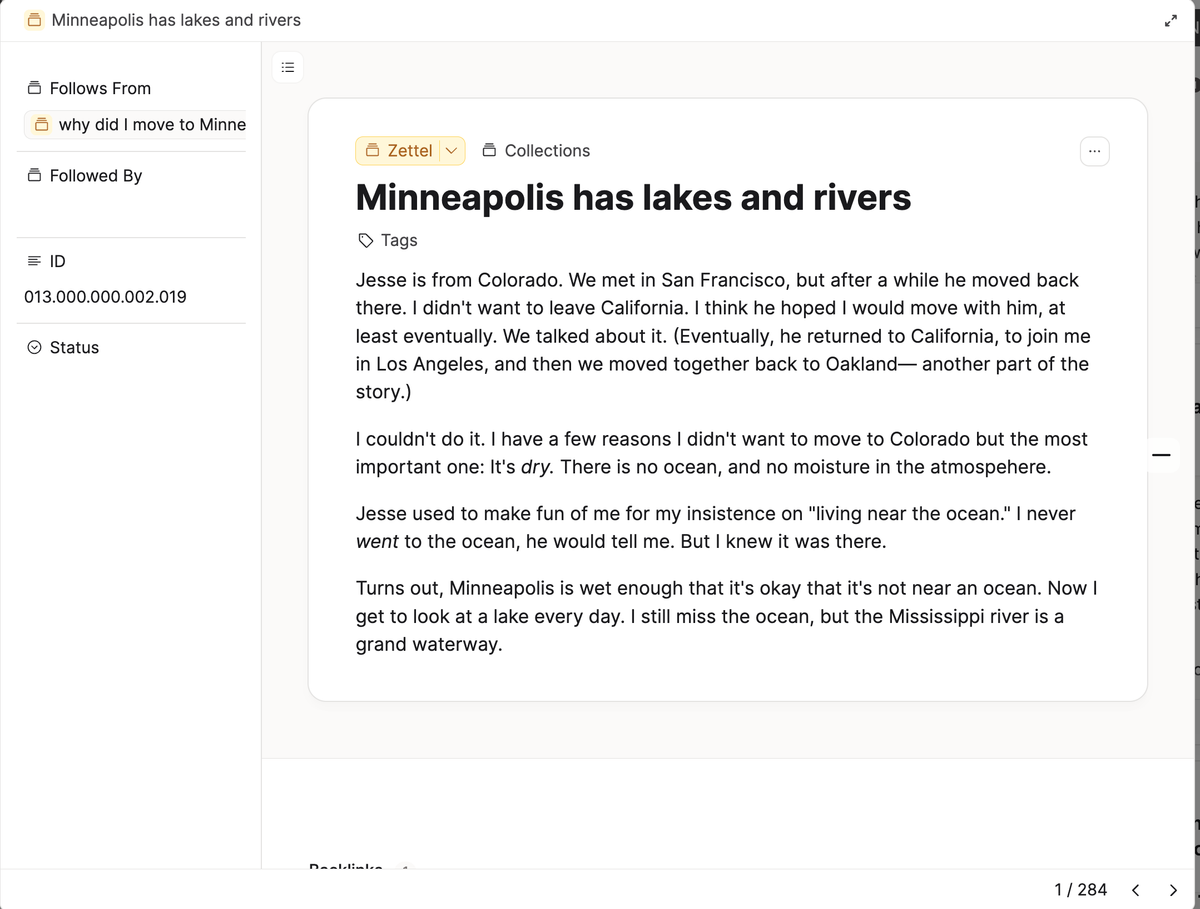Expand the page to full screen
Screen dimensions: 1200x909
(x=1171, y=21)
